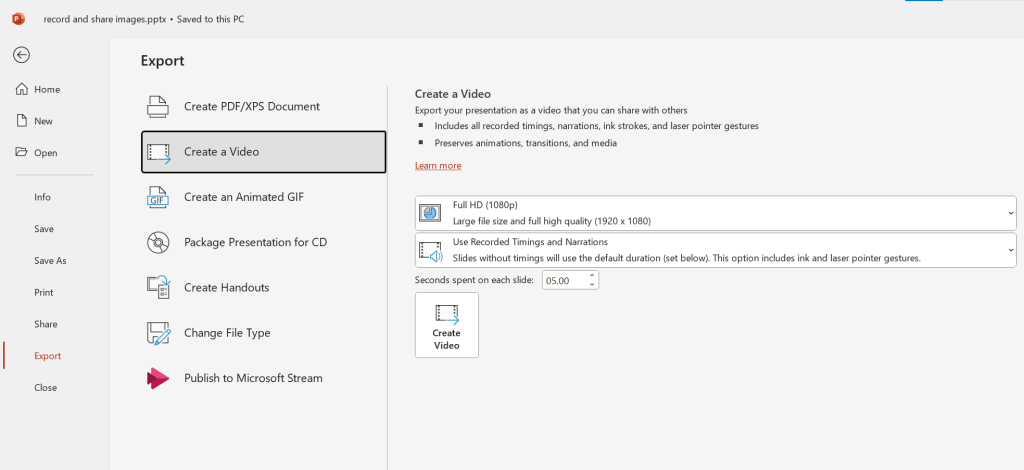
Task: Click the Package Presentation CD icon
Action: coord(158,242)
